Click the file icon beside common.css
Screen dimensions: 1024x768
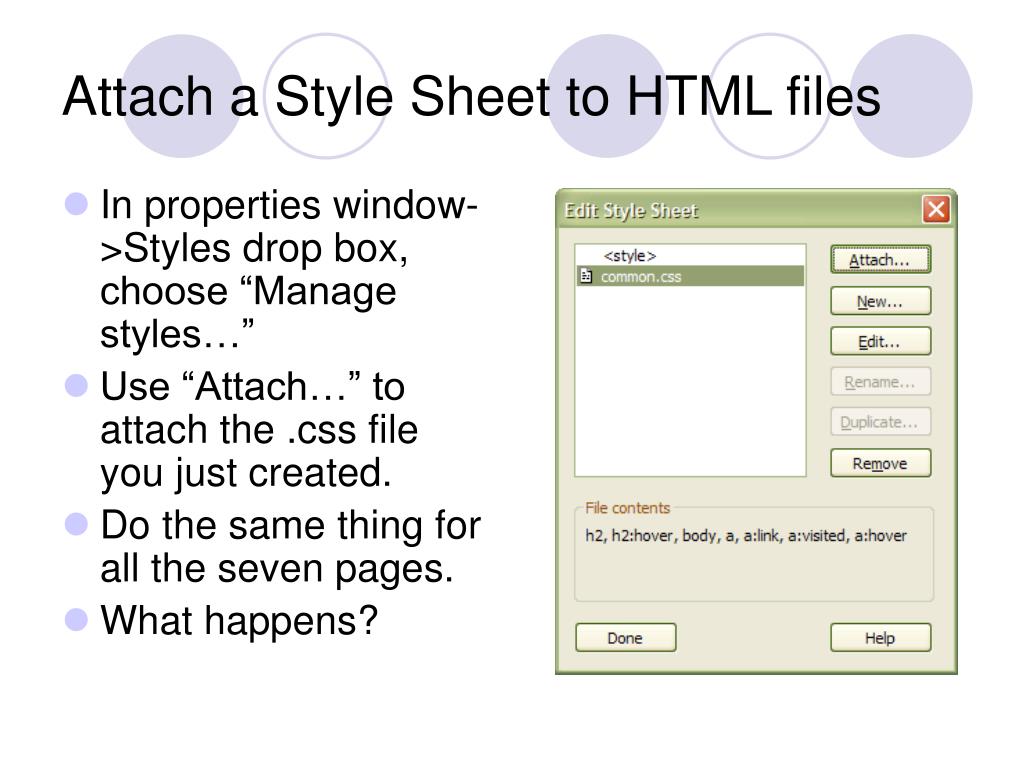586,276
